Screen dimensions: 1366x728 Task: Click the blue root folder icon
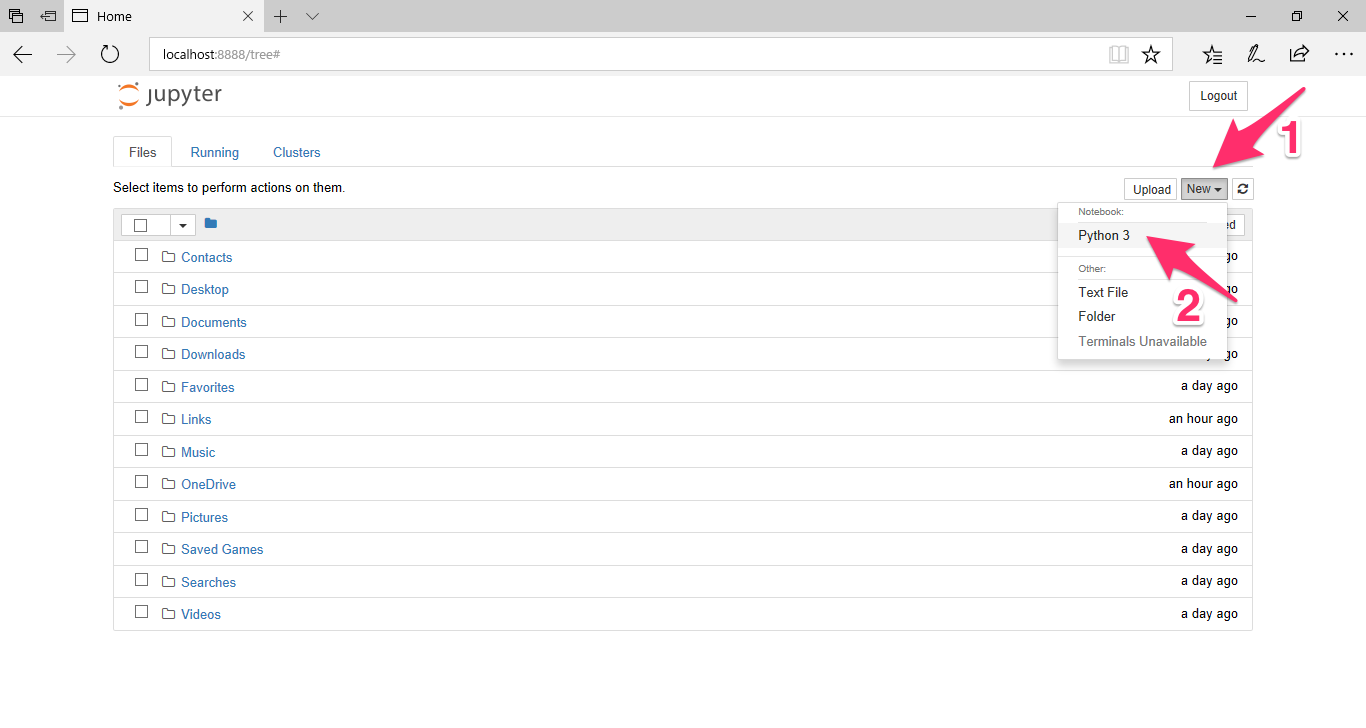click(211, 223)
